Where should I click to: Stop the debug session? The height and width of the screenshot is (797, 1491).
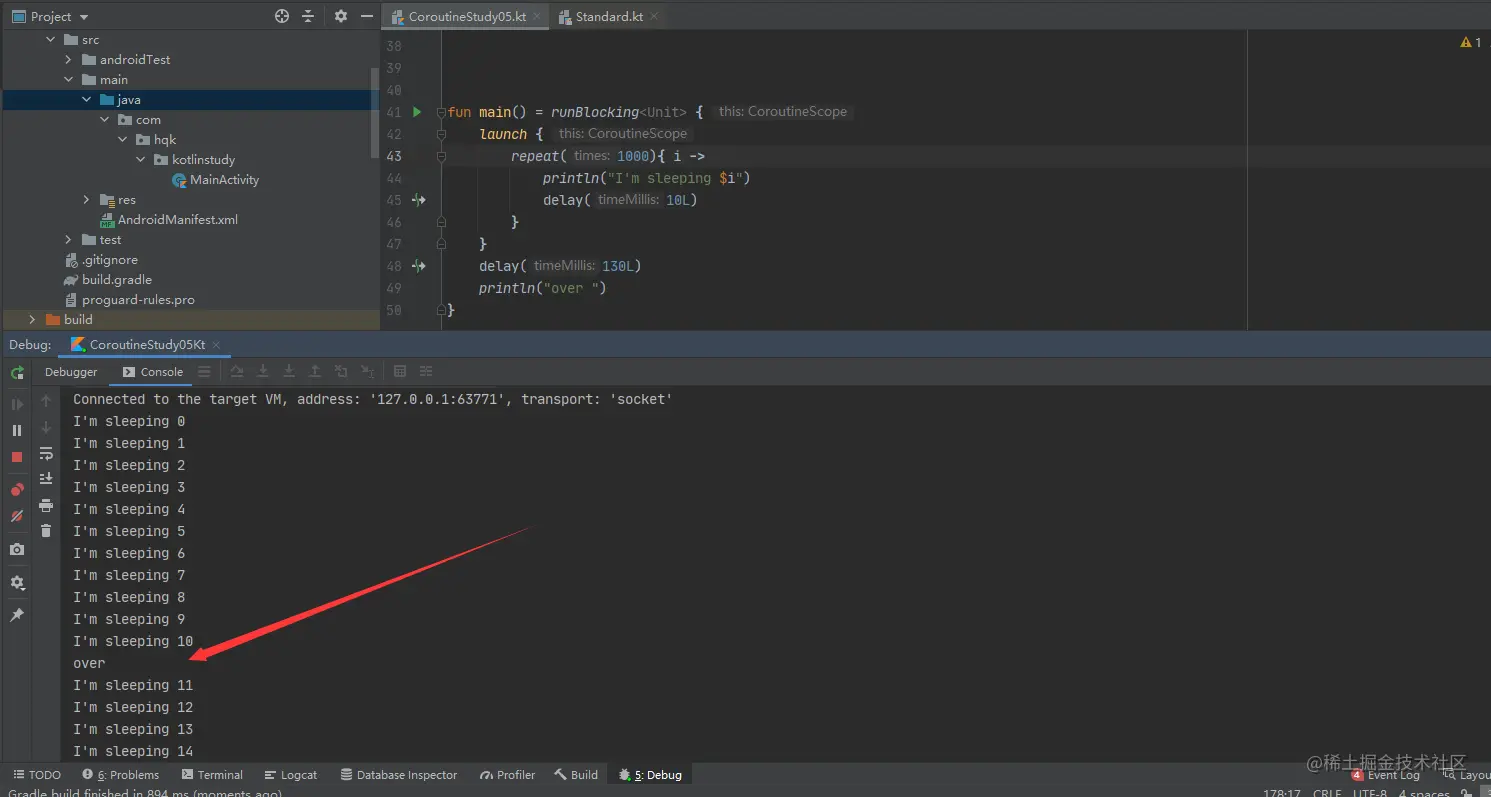click(17, 457)
